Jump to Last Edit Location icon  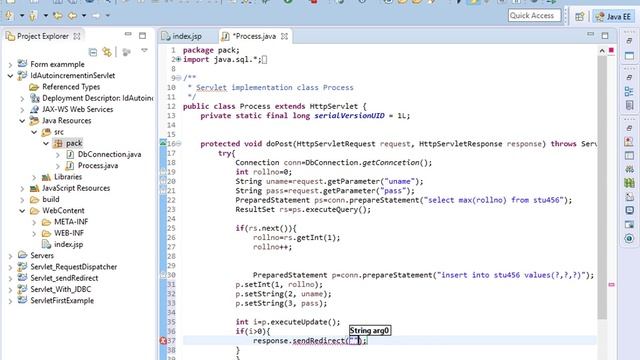point(58,16)
